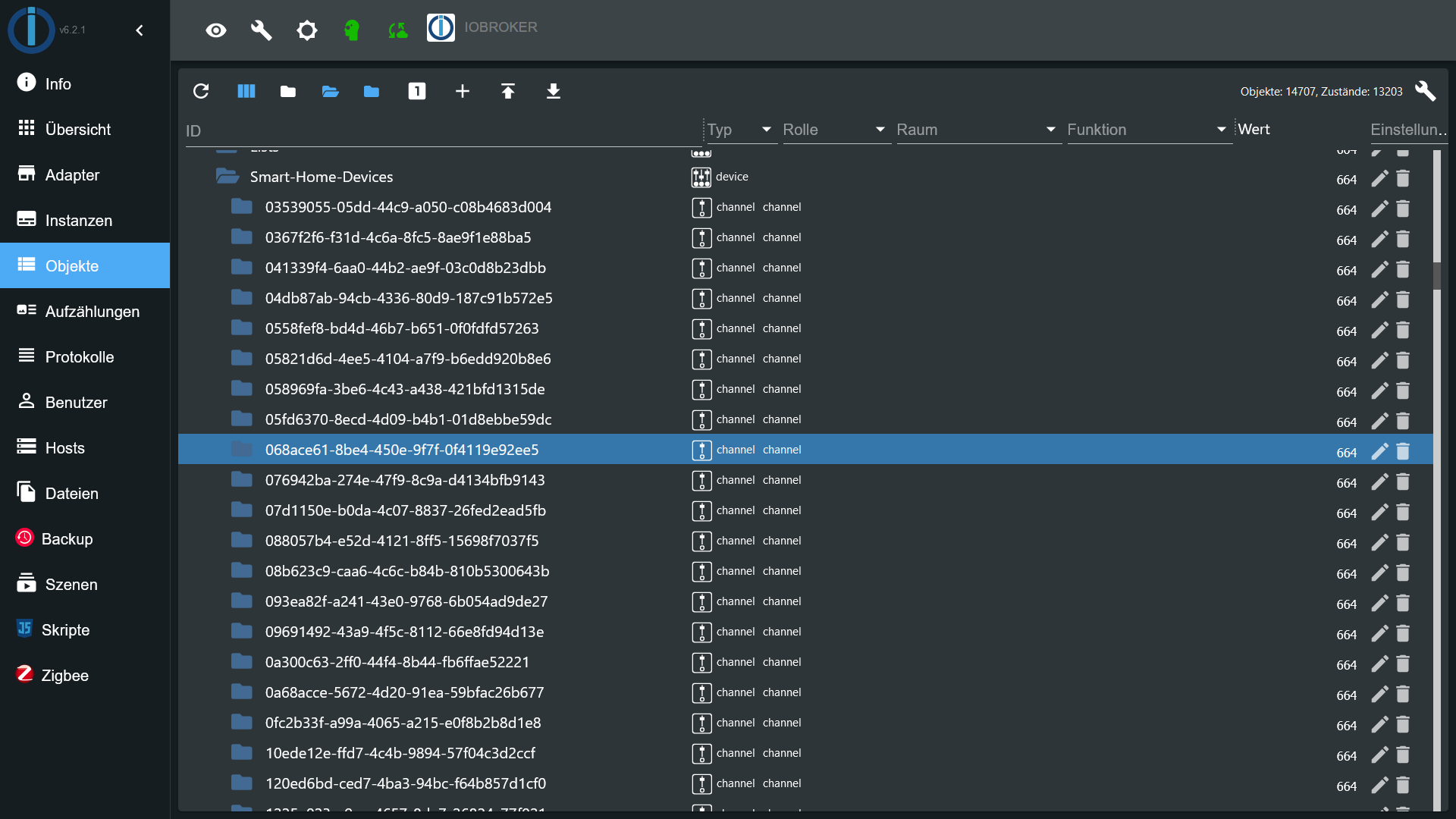Screen dimensions: 1456x819
Task: Open the column configuration icon
Action: (246, 92)
